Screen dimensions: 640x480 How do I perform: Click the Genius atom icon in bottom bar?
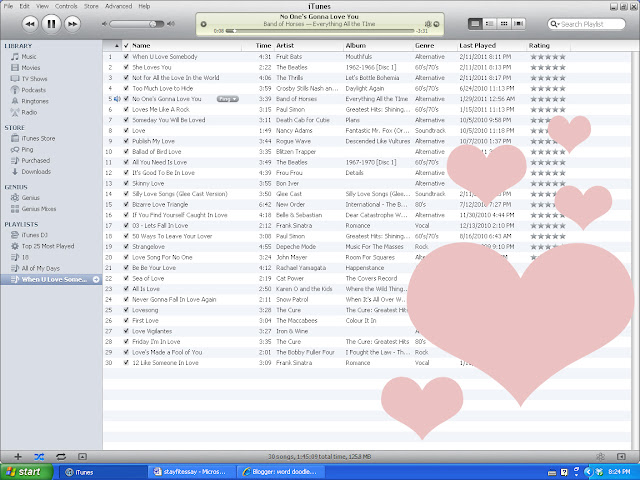[600, 457]
